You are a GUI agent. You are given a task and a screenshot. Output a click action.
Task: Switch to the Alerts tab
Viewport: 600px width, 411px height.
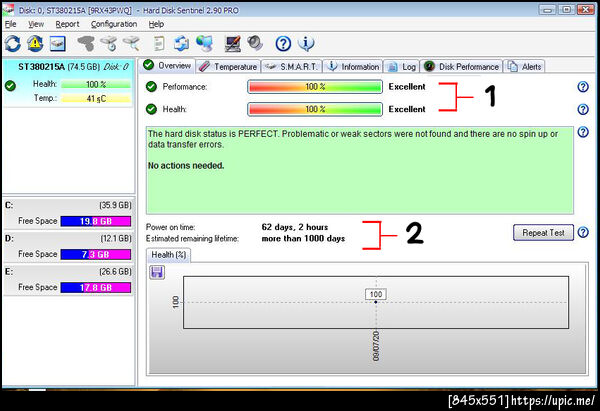[x=524, y=67]
